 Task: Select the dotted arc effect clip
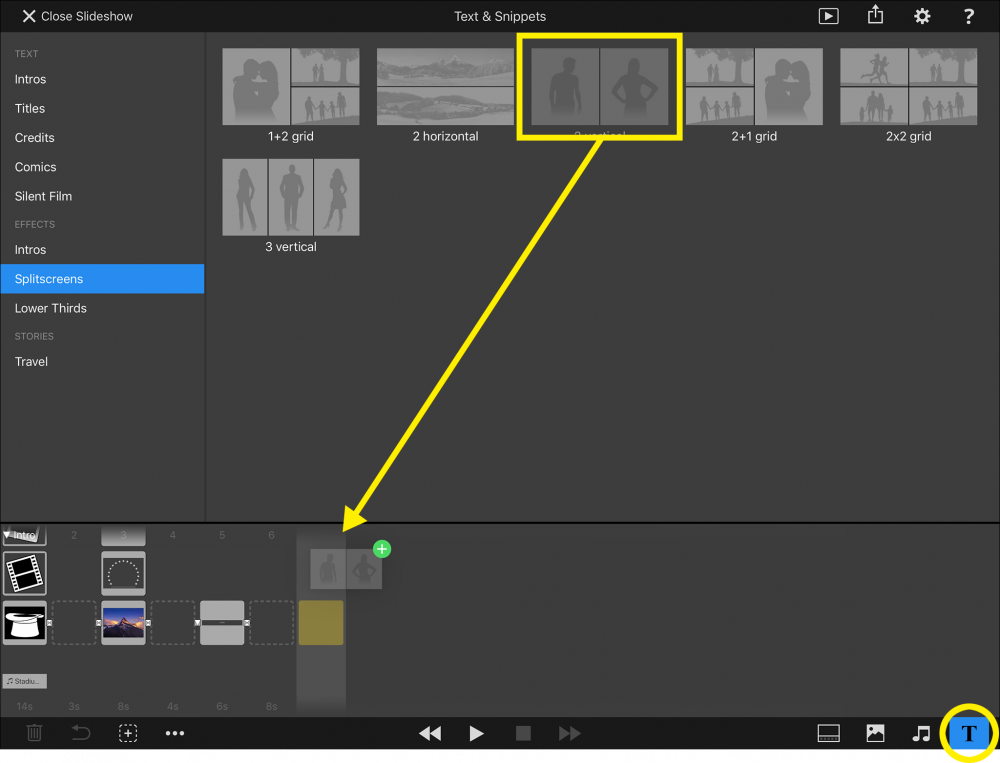tap(123, 573)
